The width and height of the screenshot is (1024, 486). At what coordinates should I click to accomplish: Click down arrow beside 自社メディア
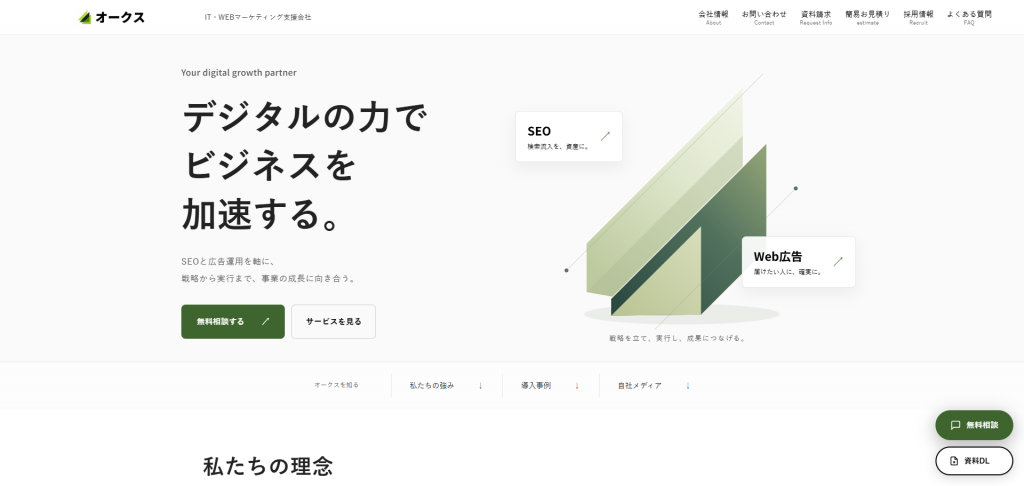(688, 385)
